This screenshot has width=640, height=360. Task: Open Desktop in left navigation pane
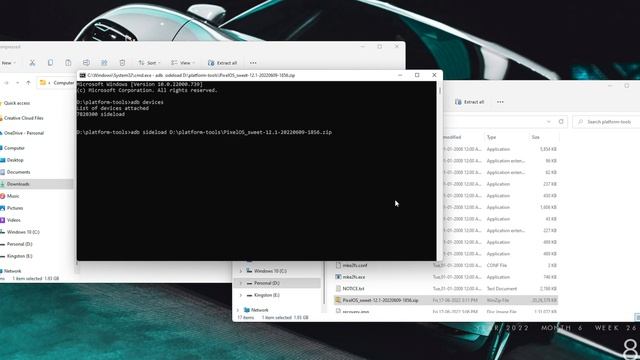pyautogui.click(x=15, y=160)
